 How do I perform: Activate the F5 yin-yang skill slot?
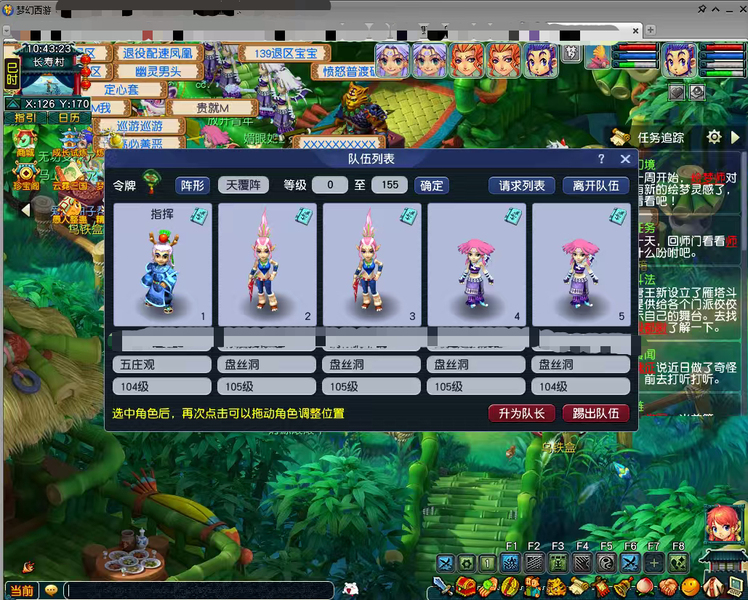pos(606,563)
